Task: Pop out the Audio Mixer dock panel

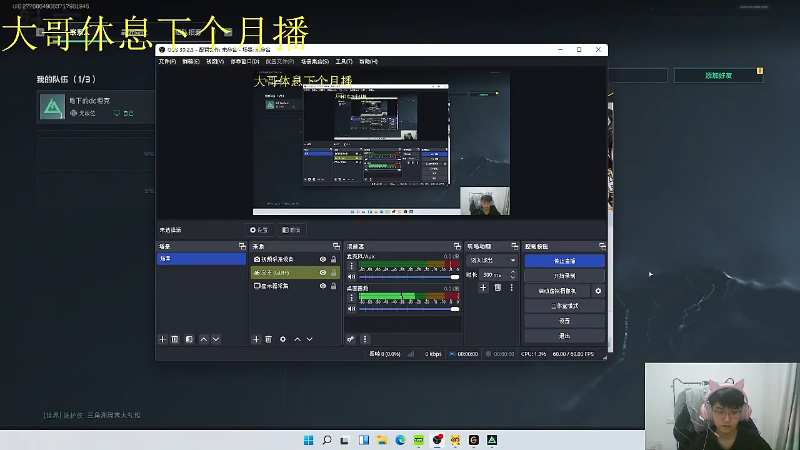Action: pyautogui.click(x=457, y=246)
